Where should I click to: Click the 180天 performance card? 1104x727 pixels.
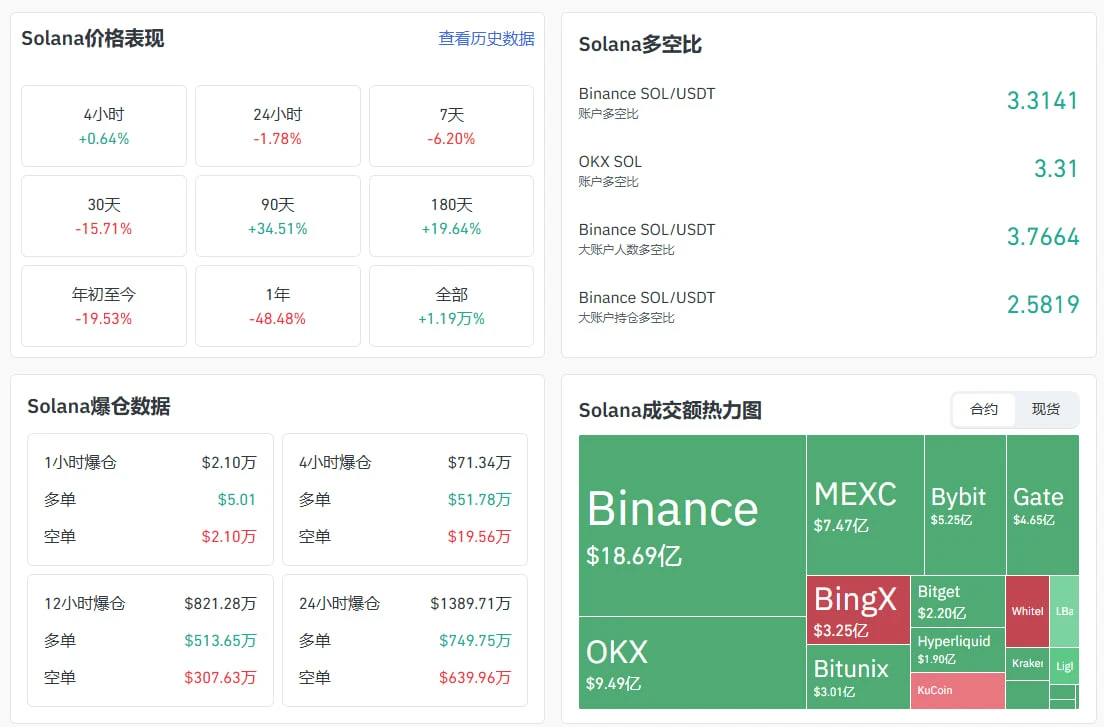451,216
